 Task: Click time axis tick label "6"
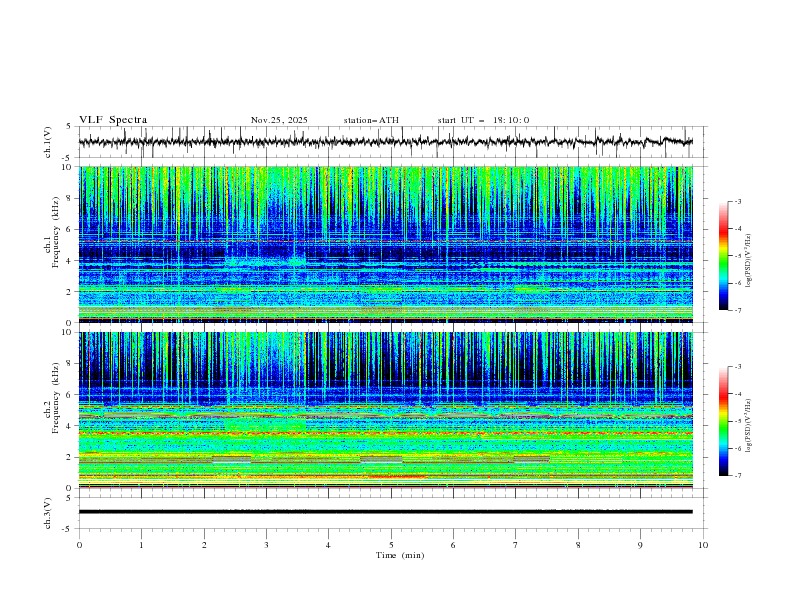point(453,545)
